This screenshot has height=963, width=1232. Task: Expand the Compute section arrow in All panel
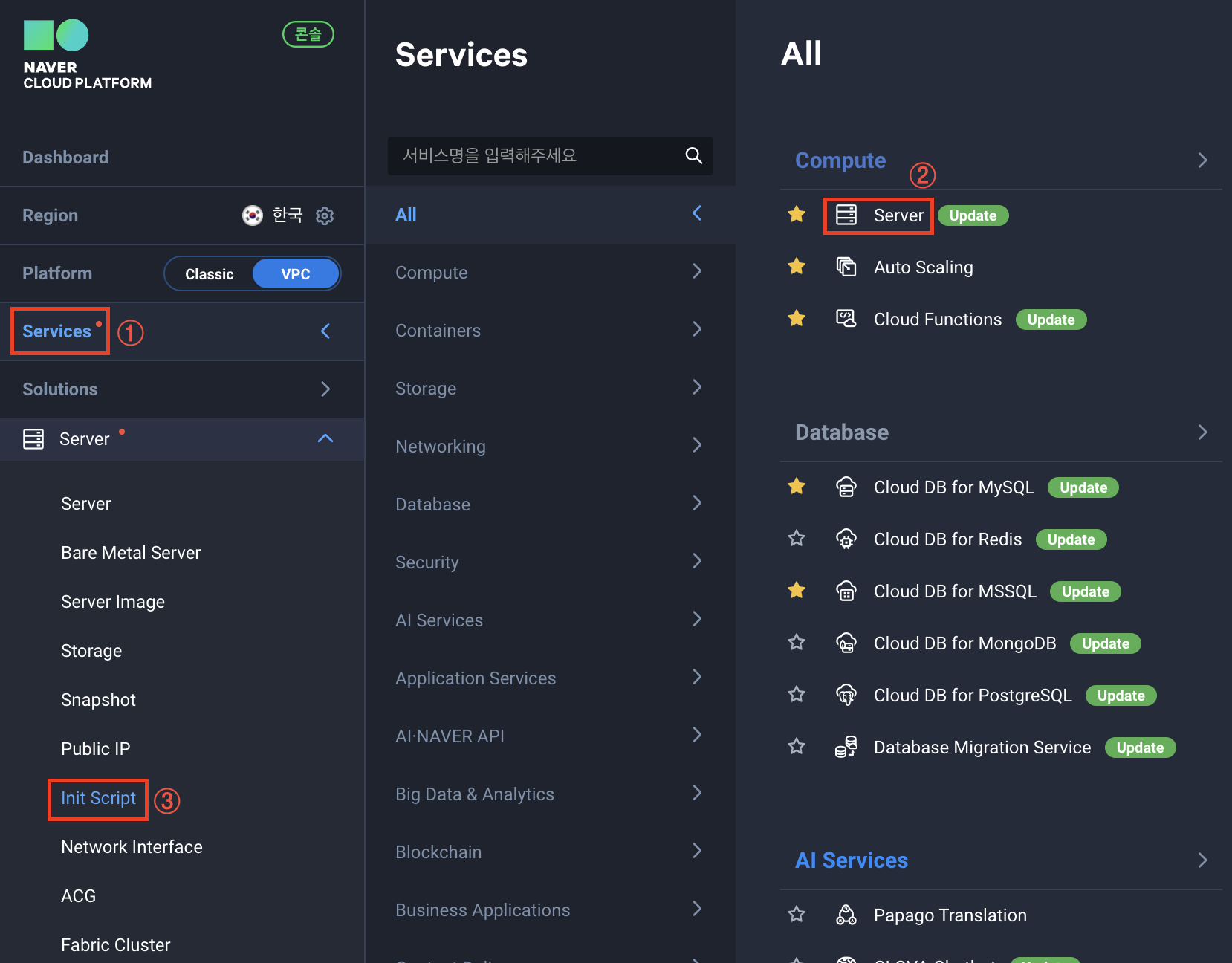(x=1202, y=160)
